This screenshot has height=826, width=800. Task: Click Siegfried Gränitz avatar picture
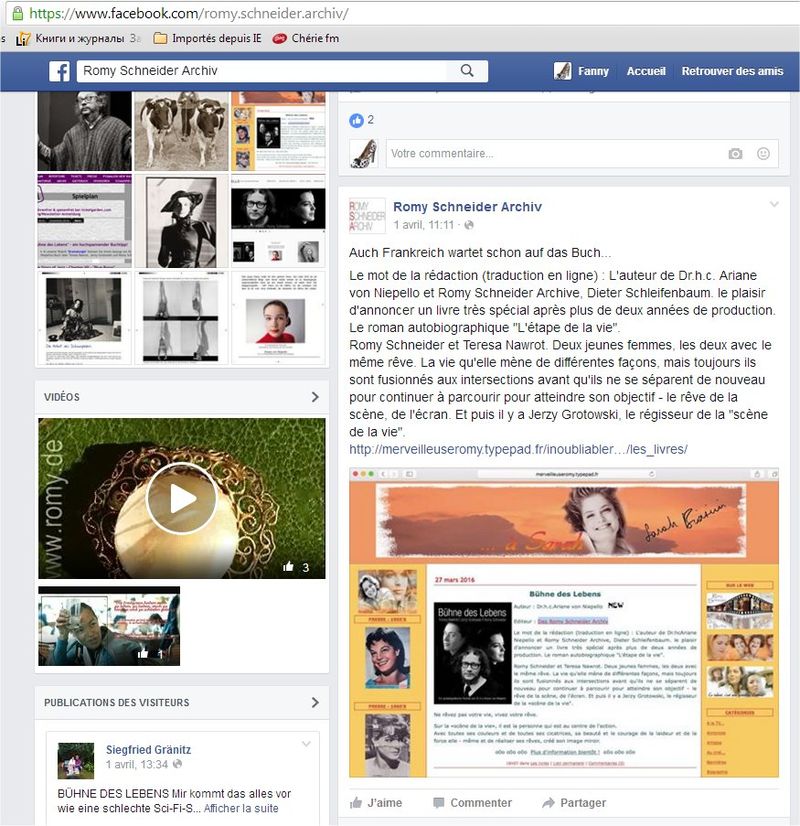click(x=76, y=761)
